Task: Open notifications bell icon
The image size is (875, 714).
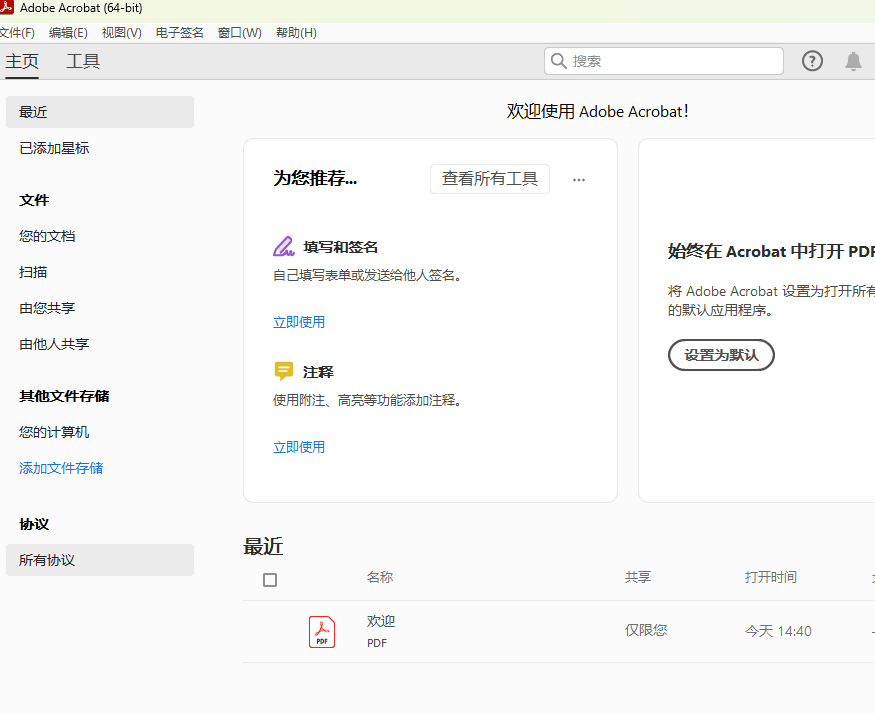Action: click(x=853, y=61)
